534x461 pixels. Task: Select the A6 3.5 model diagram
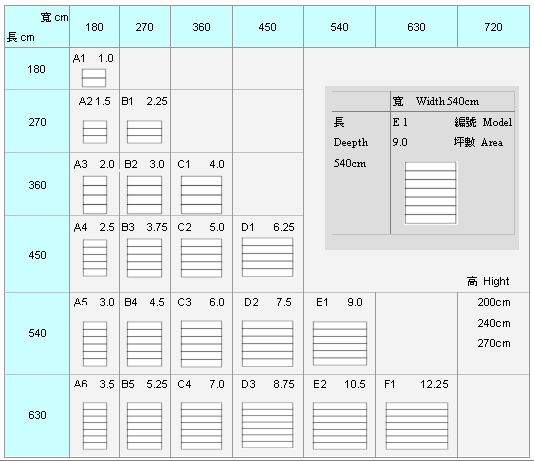coord(95,426)
